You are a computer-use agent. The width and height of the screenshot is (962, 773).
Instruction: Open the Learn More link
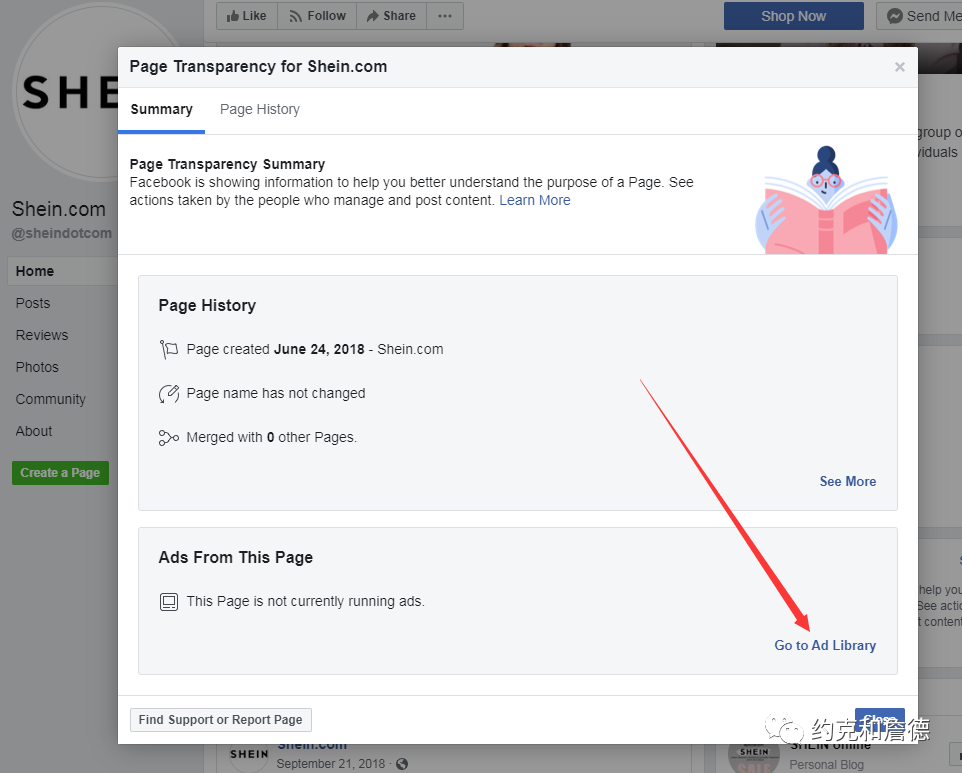(x=534, y=200)
